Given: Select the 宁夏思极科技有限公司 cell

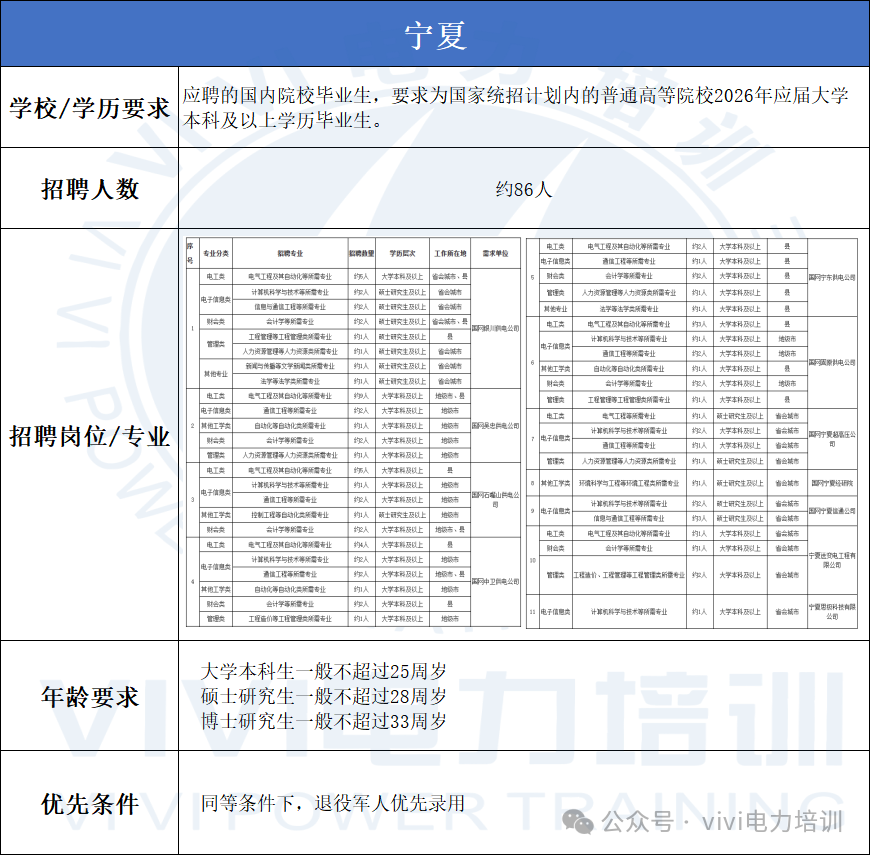Looking at the screenshot, I should [831, 611].
